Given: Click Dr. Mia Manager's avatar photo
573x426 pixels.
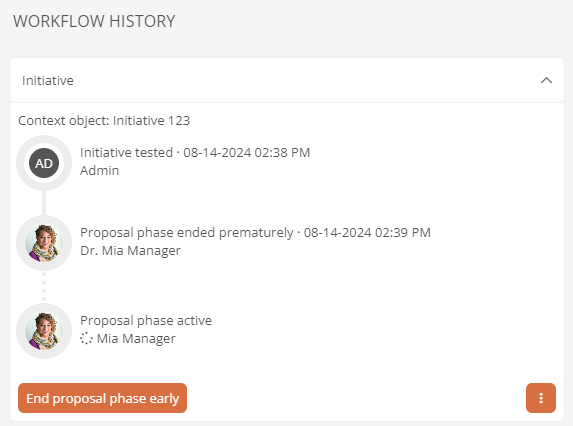Looking at the screenshot, I should 44,243.
